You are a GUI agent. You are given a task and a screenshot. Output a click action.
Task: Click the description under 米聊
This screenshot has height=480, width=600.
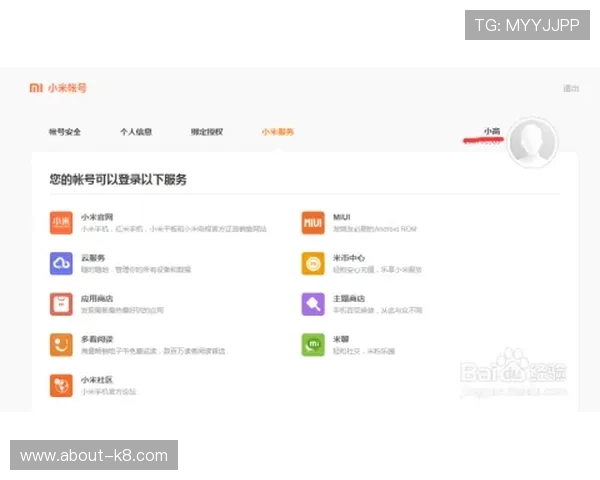(x=364, y=351)
